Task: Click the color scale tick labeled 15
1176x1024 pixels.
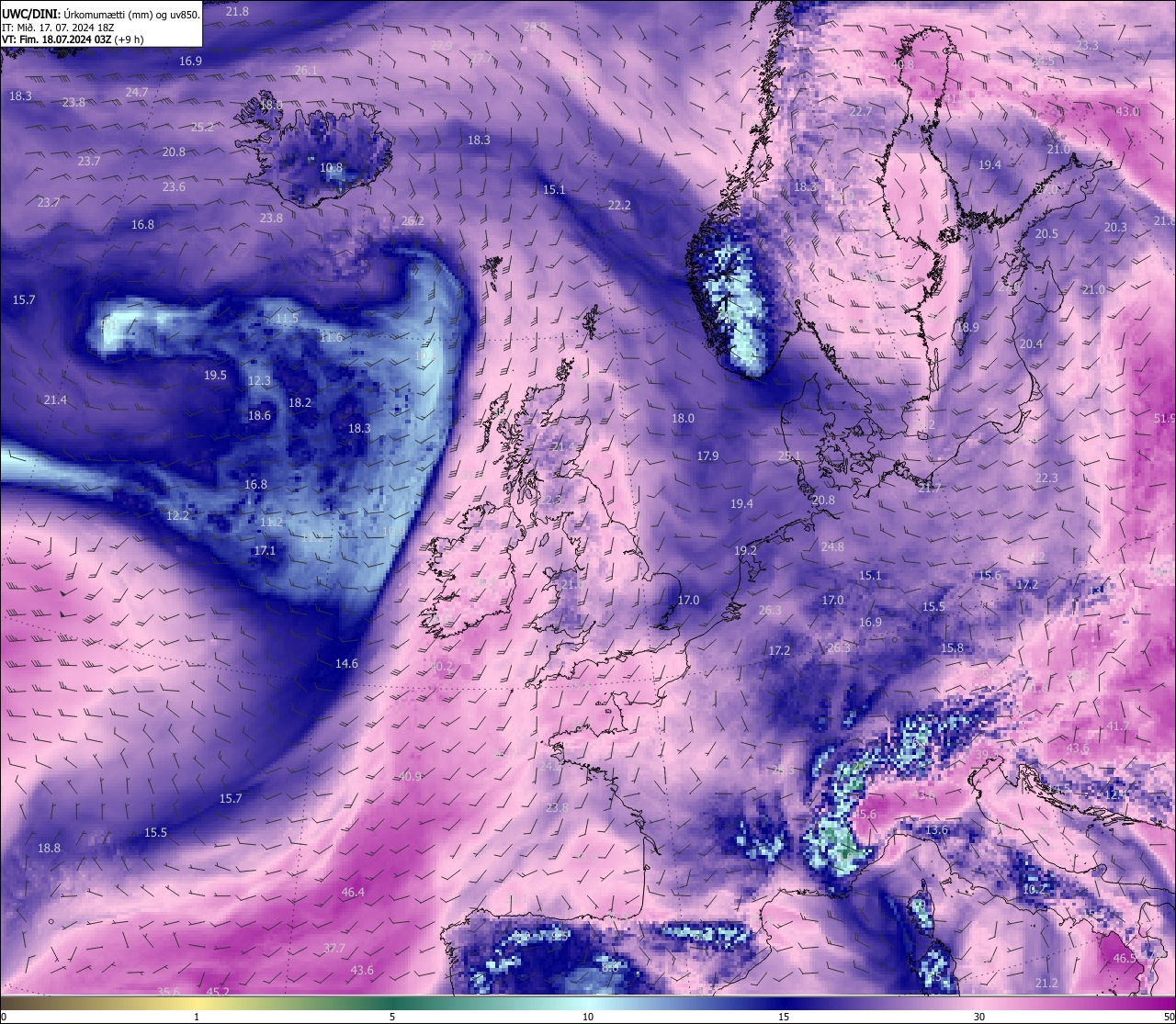Action: click(784, 1017)
